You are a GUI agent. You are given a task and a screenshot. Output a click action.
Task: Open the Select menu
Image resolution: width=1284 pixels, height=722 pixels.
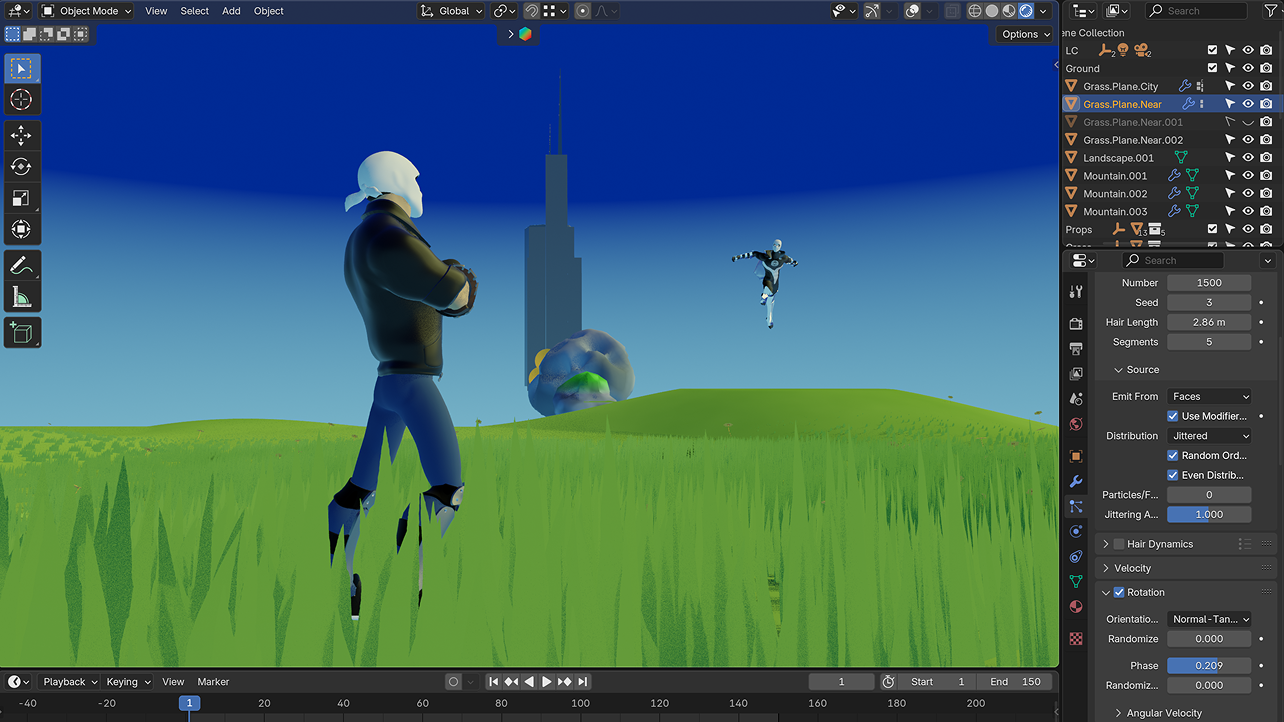tap(194, 11)
